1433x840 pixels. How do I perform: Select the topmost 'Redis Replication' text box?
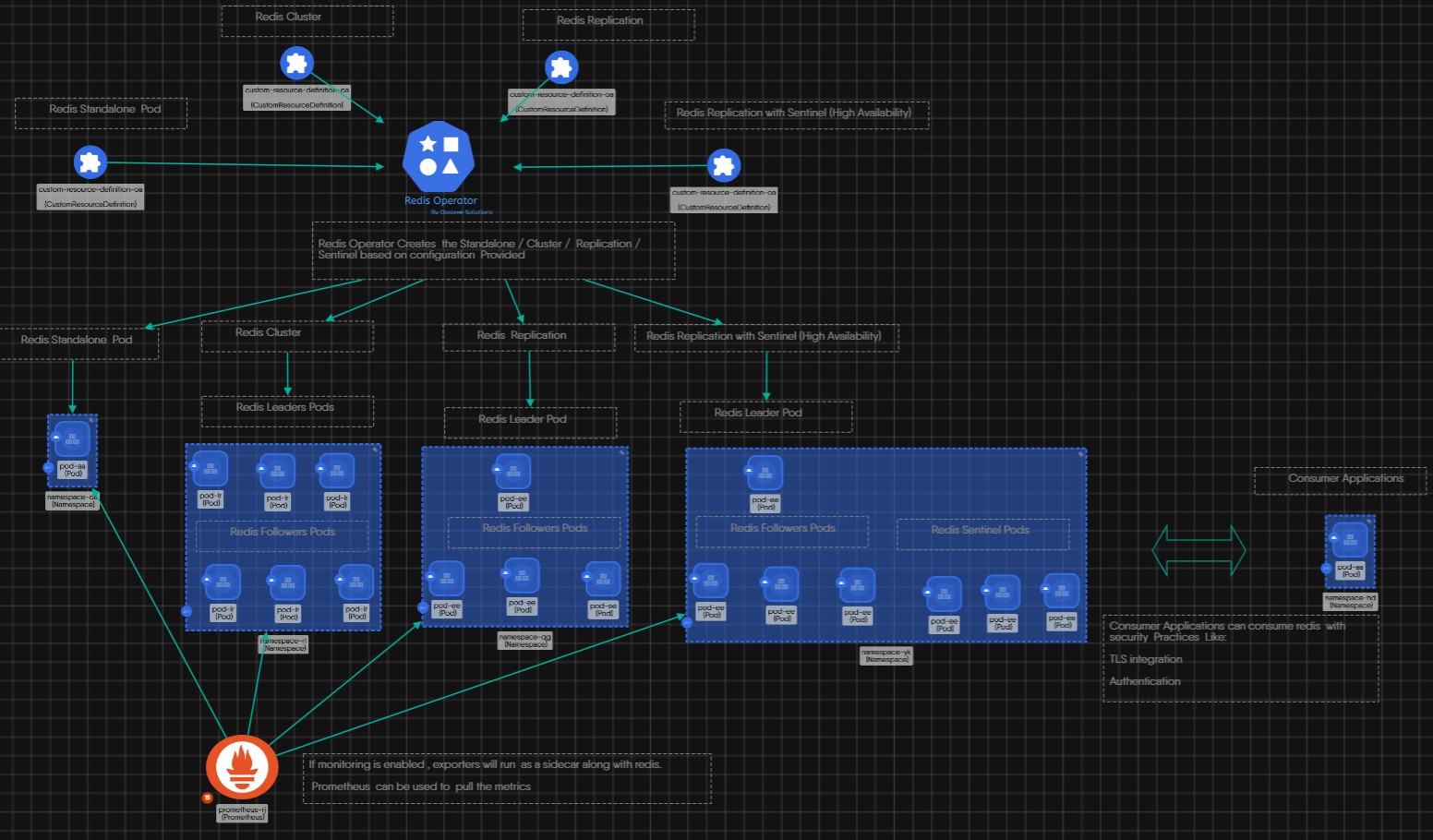[608, 25]
